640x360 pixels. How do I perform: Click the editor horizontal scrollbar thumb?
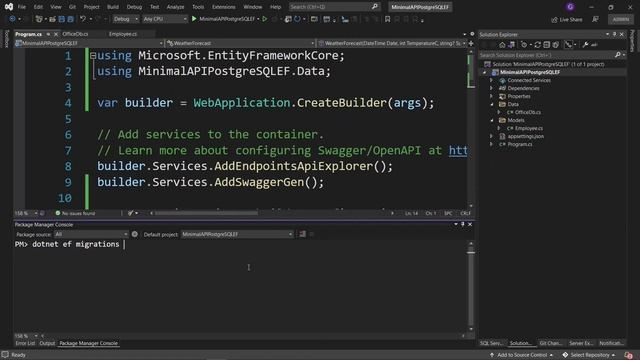pos(206,213)
